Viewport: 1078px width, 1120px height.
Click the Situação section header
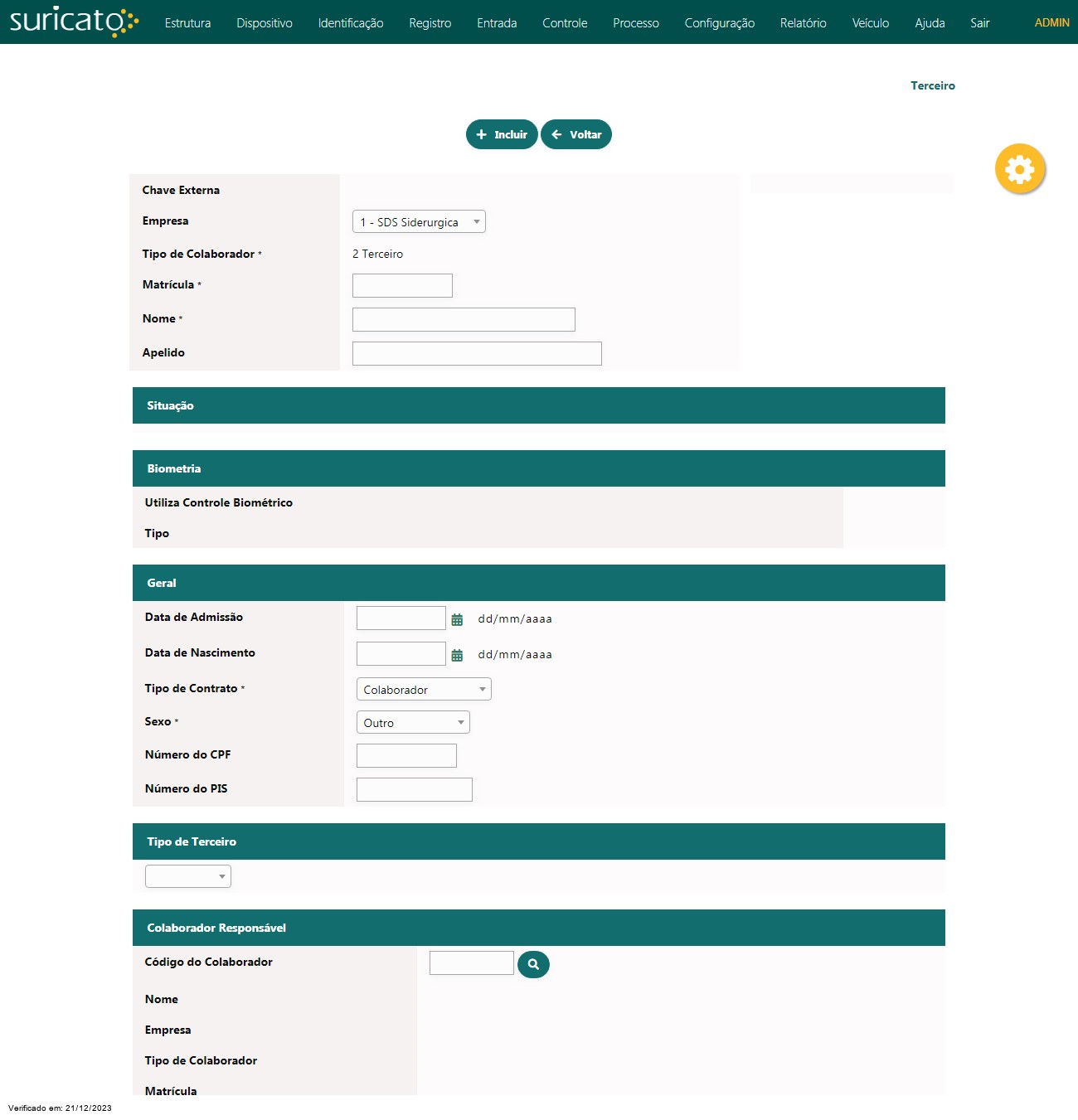539,405
